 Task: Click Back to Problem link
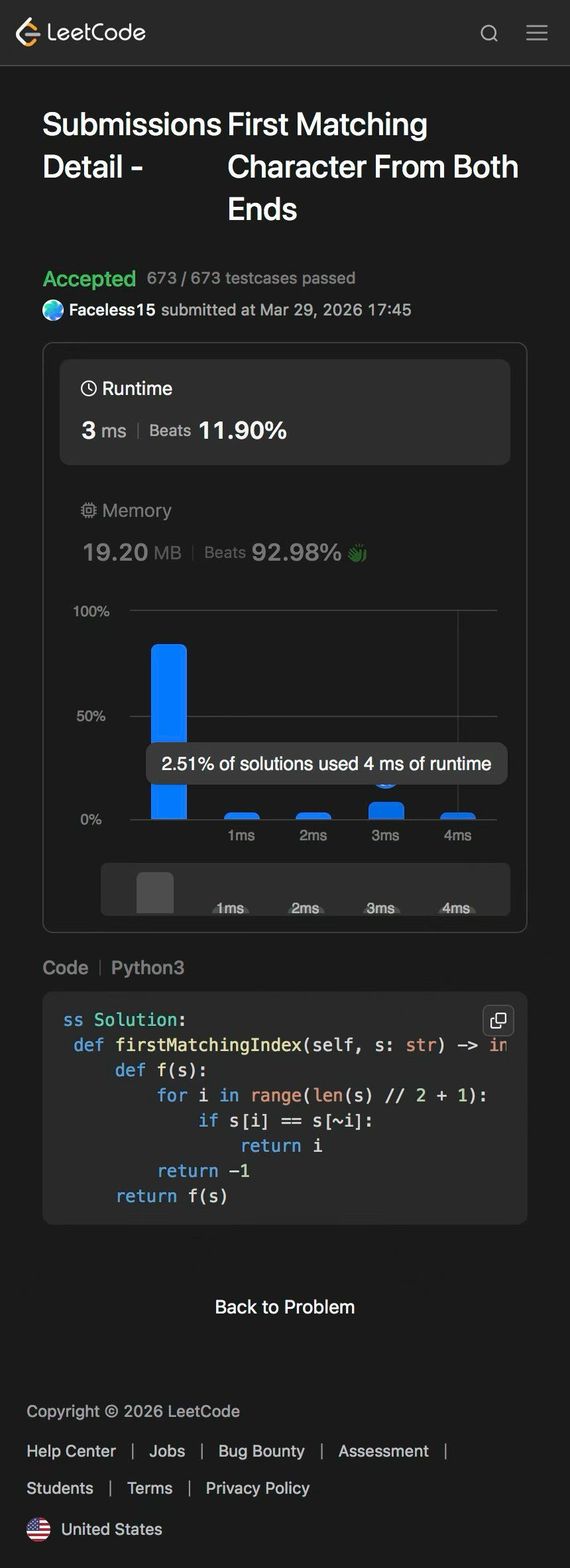pyautogui.click(x=285, y=1307)
